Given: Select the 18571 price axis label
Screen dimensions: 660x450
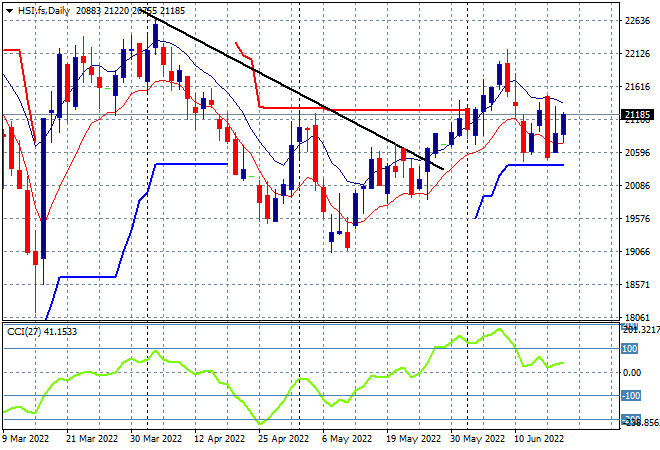Looking at the screenshot, I should click(x=637, y=285).
